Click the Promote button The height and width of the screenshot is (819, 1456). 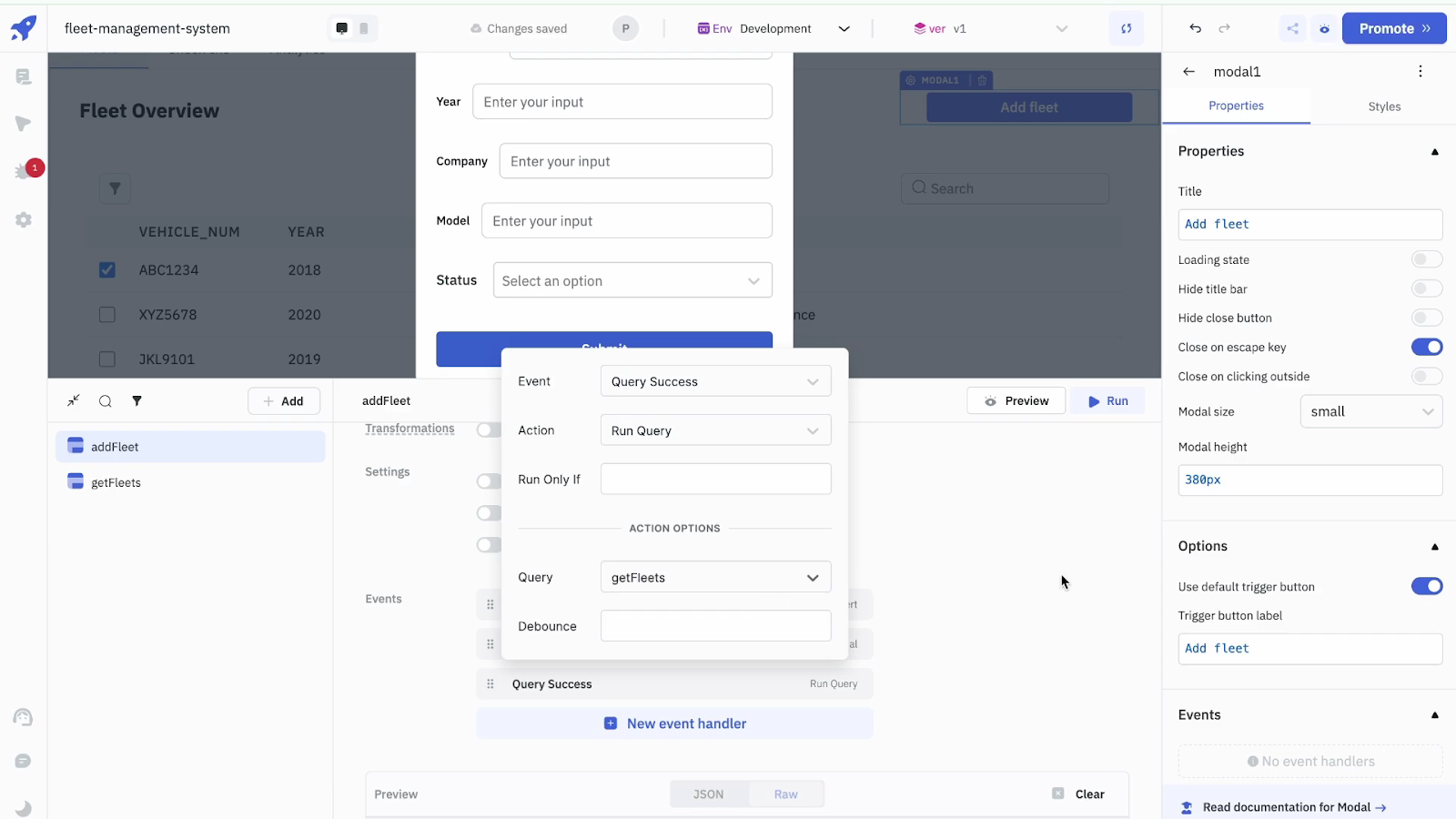(x=1394, y=28)
